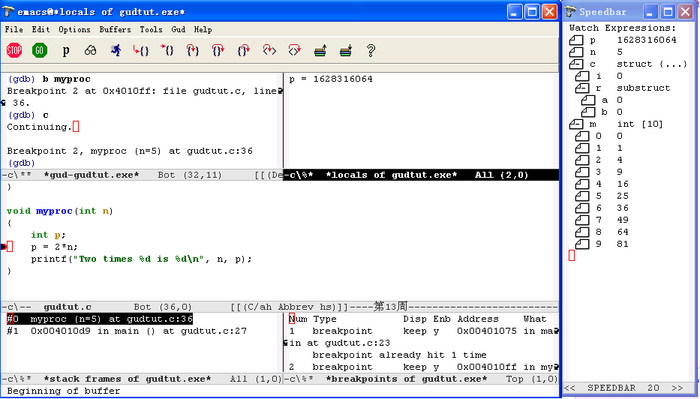Click the 'p' print expression icon
700x399 pixels.
point(66,50)
